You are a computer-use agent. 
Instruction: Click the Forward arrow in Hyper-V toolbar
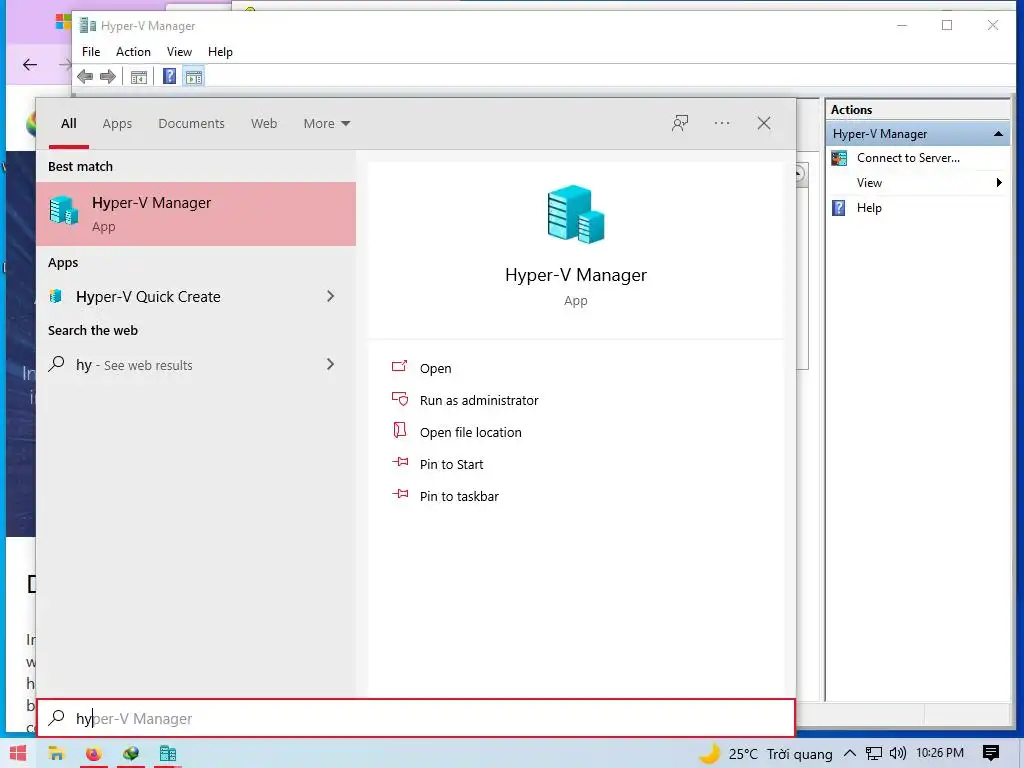[x=108, y=76]
